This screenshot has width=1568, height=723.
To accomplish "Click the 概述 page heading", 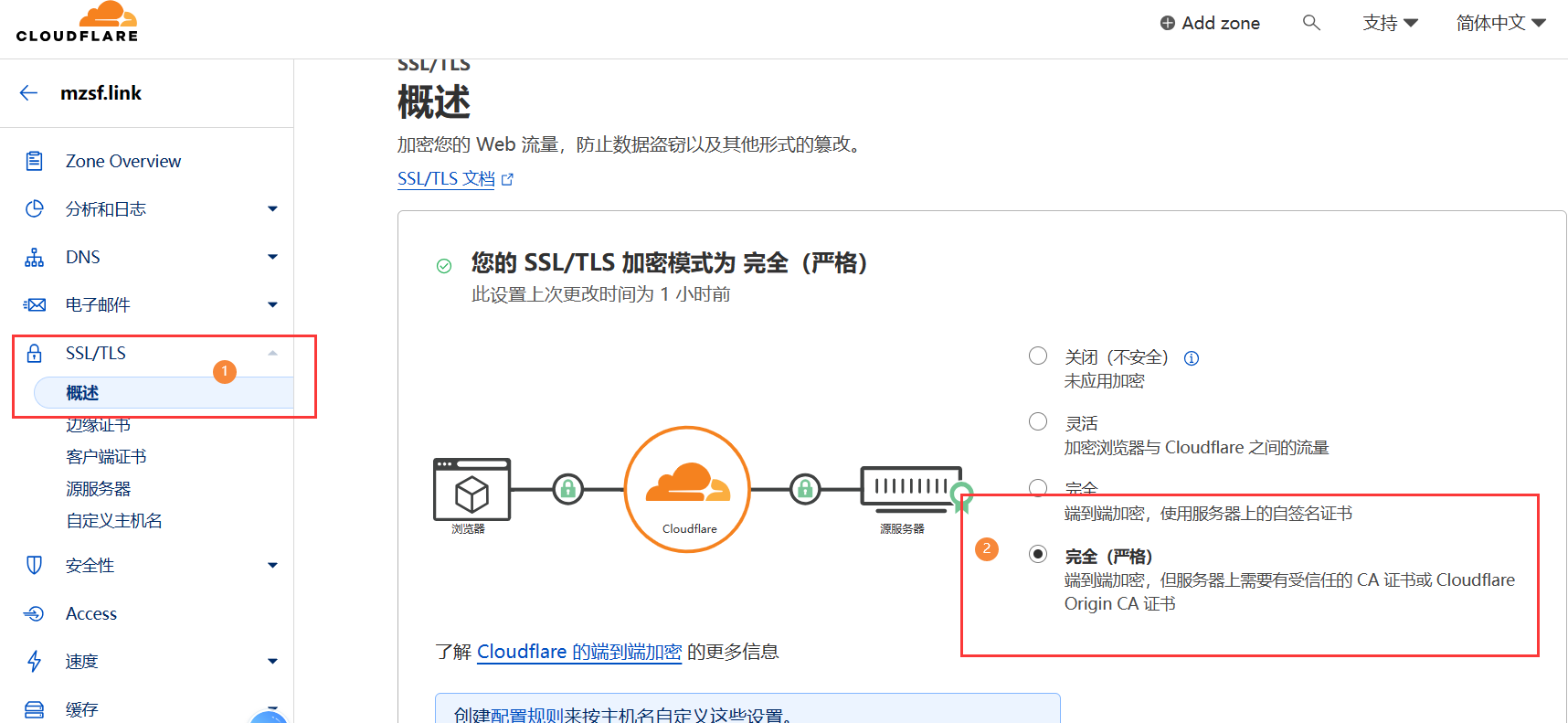I will point(434,102).
